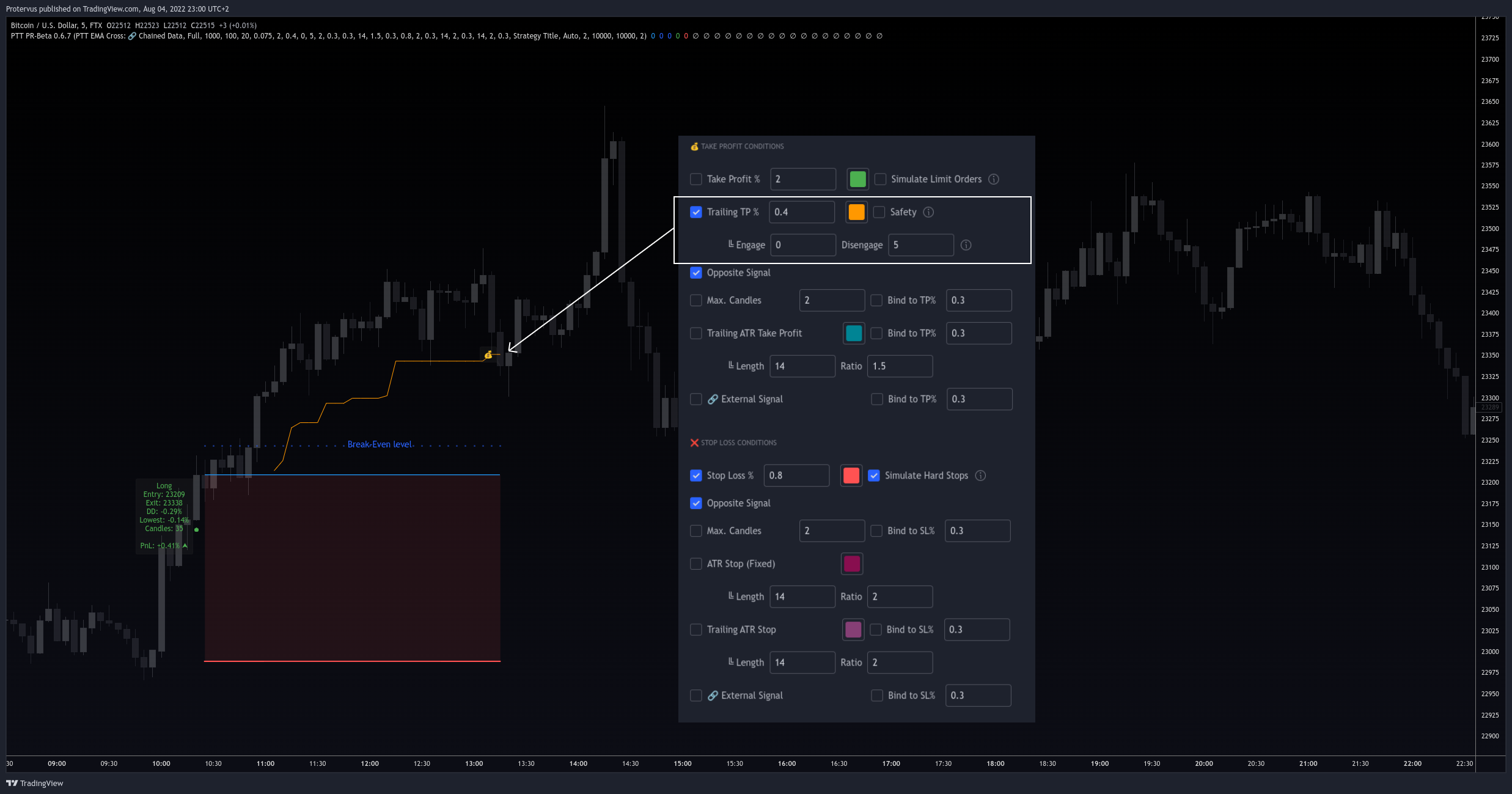Uncheck the Trailing TP % checkbox
This screenshot has height=794, width=1512.
695,212
